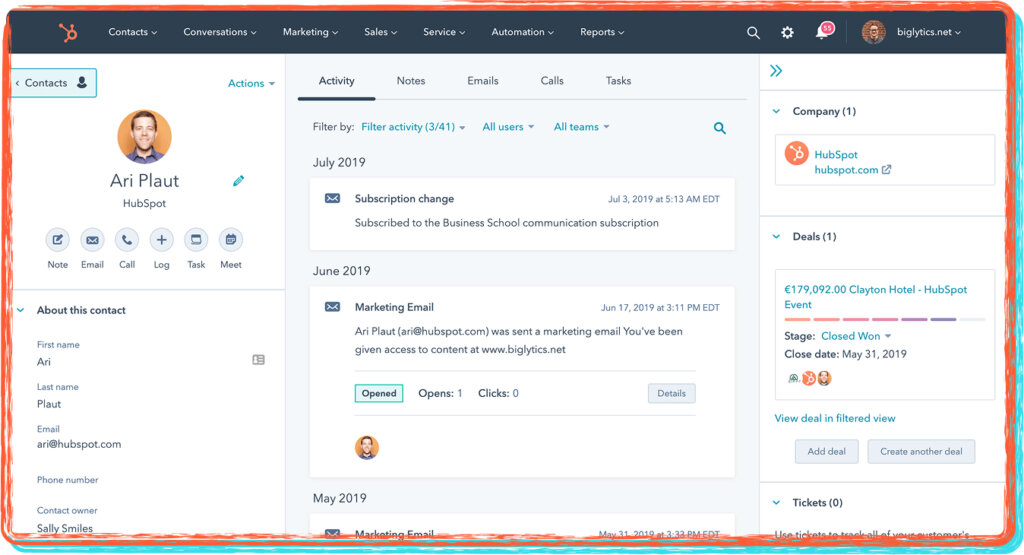This screenshot has width=1024, height=555.
Task: Click the First name details card icon
Action: pos(259,360)
